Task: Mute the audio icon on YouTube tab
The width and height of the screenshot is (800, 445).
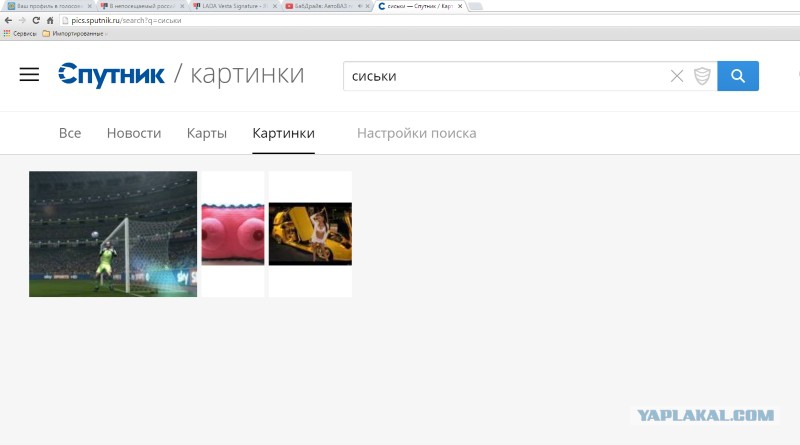Action: (360, 6)
